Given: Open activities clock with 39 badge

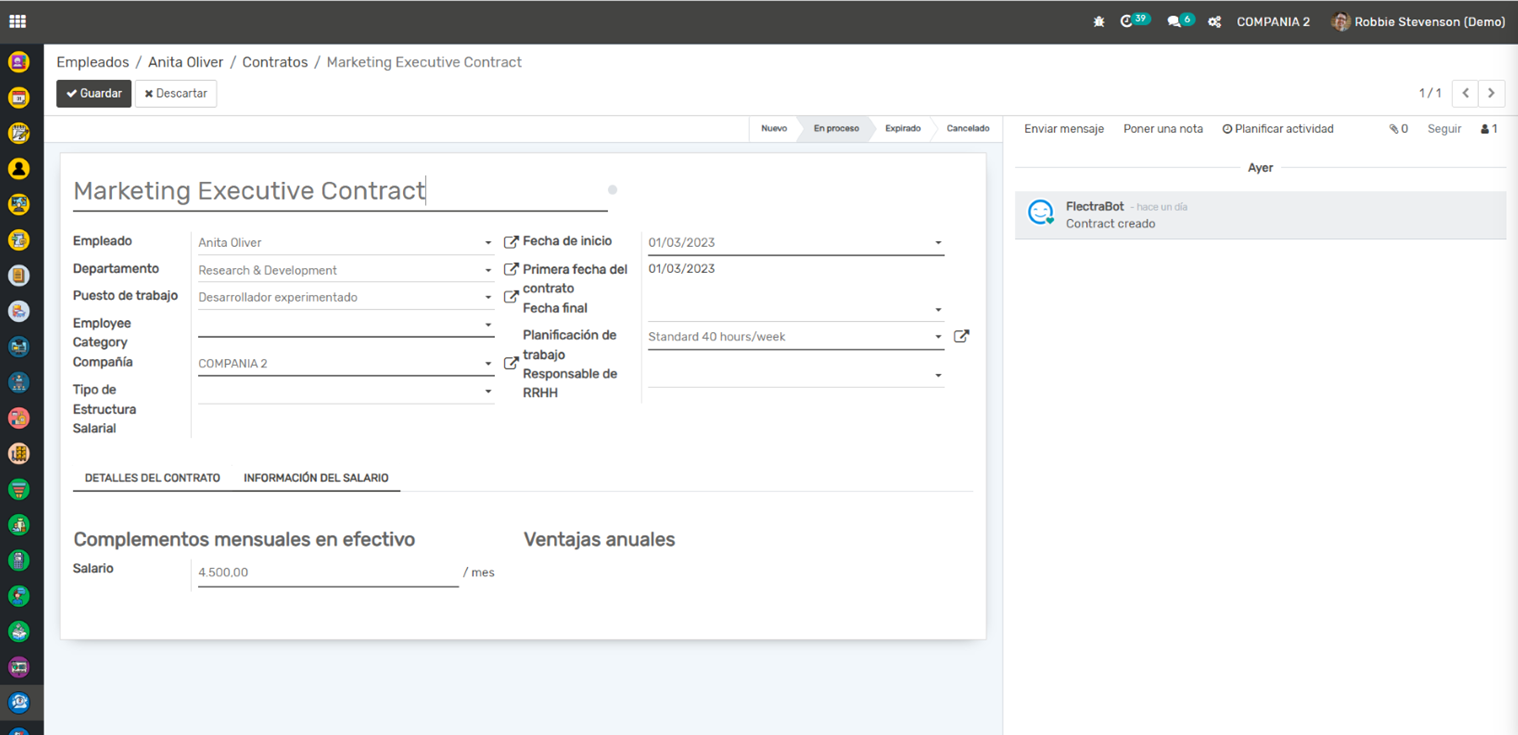Looking at the screenshot, I should (x=1128, y=21).
